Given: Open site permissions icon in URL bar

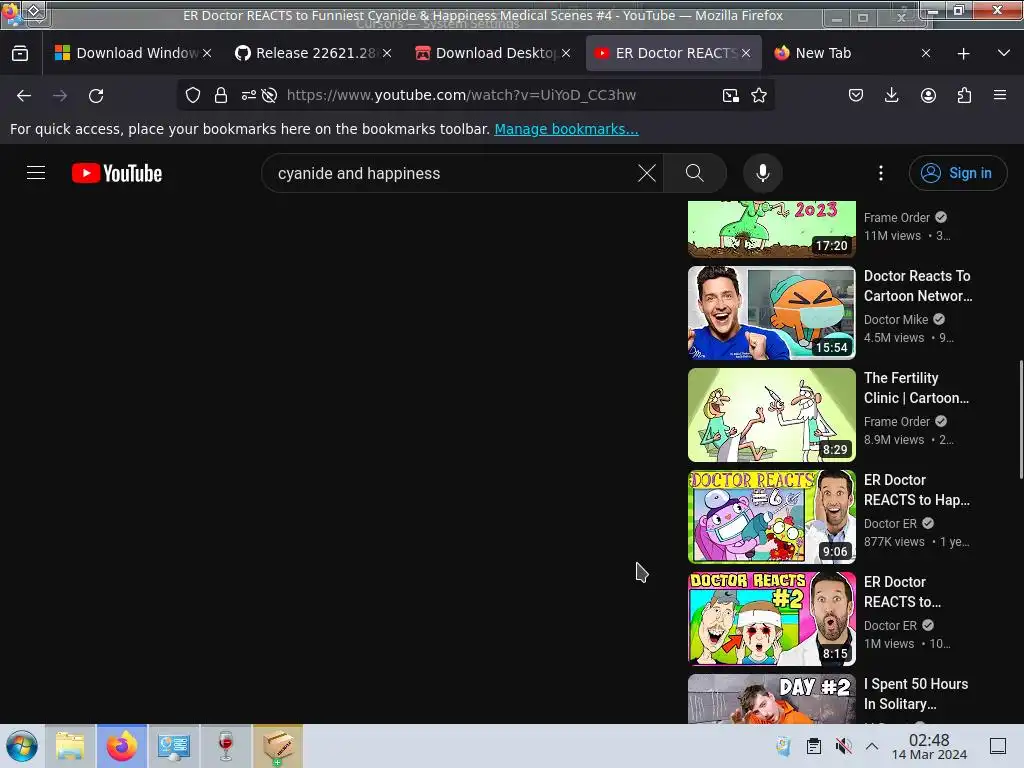Looking at the screenshot, I should 248,95.
